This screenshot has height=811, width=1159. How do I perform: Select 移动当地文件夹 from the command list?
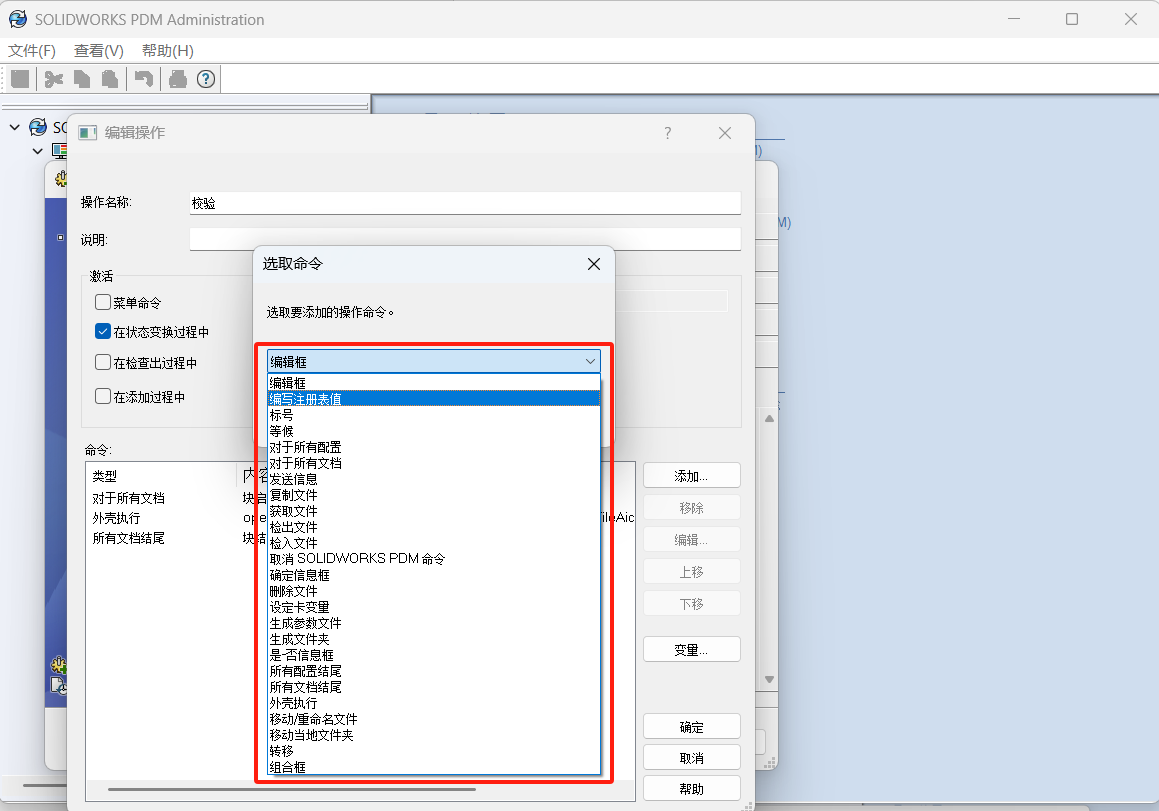433,736
